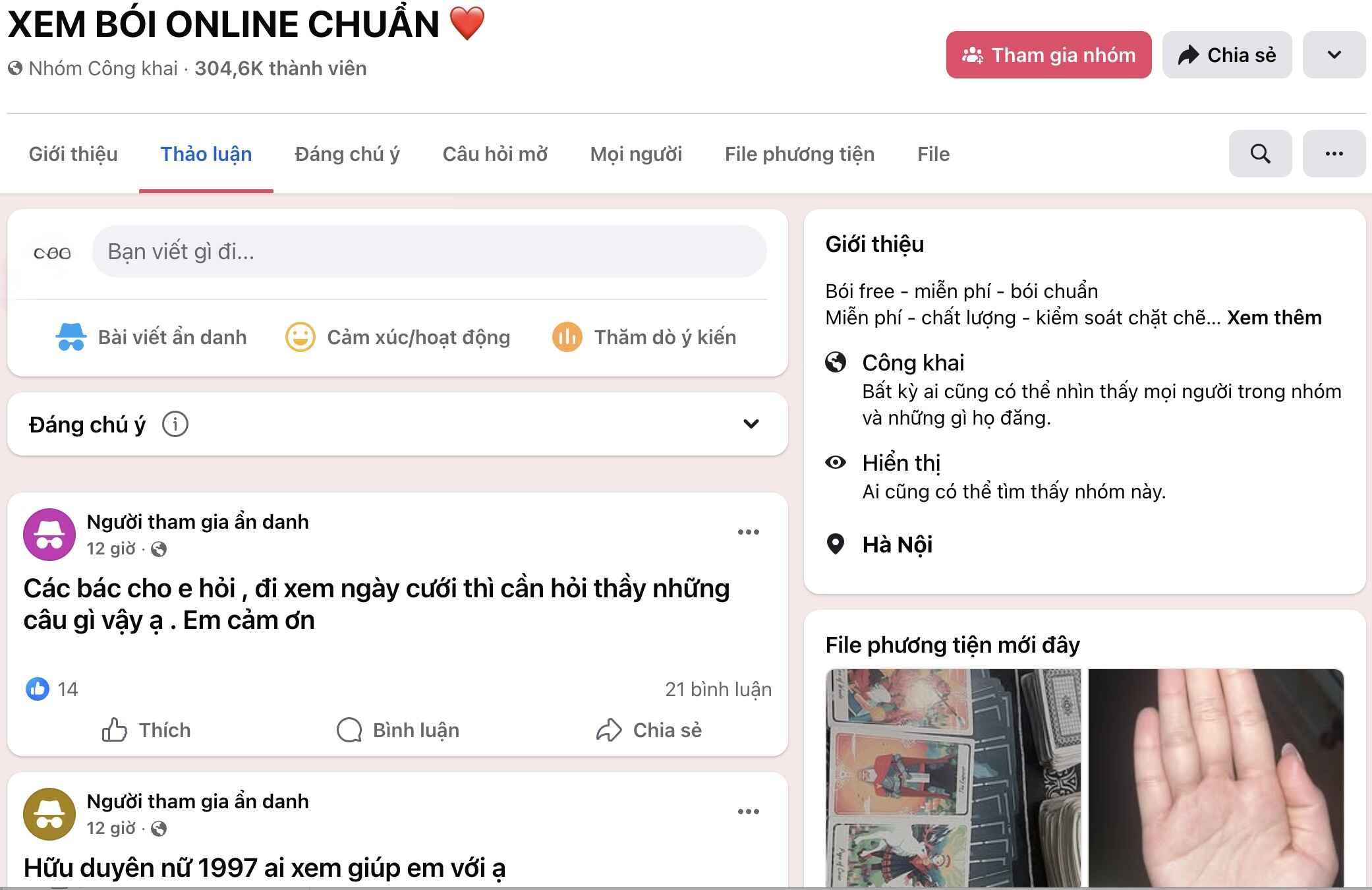This screenshot has height=890, width=1372.
Task: Expand the description with Xem thêm
Action: 1274,318
